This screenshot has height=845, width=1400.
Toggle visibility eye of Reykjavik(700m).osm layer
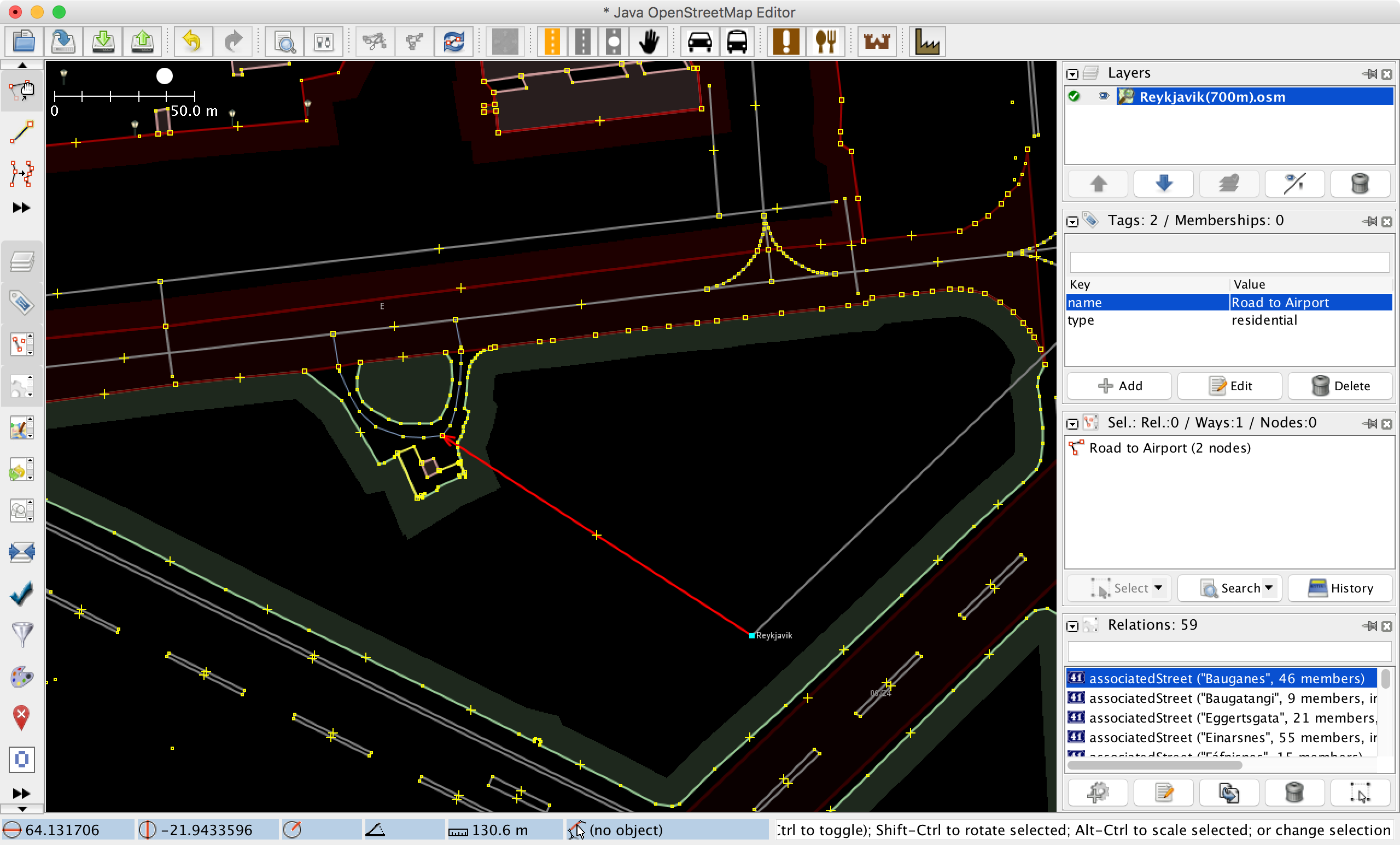click(x=1104, y=96)
